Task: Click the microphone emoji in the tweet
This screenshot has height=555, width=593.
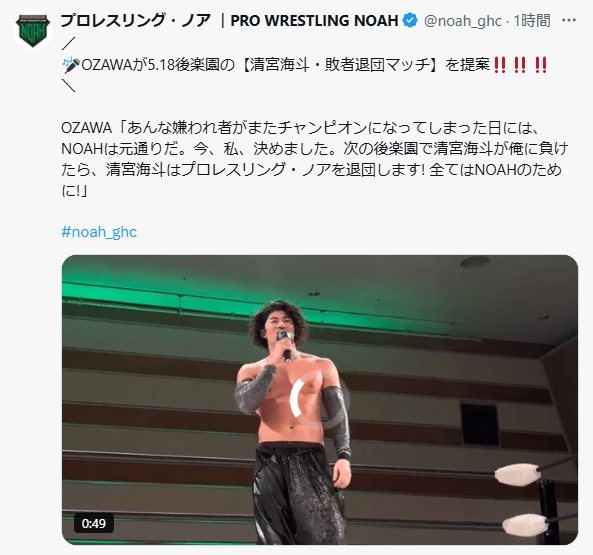Action: 71,65
